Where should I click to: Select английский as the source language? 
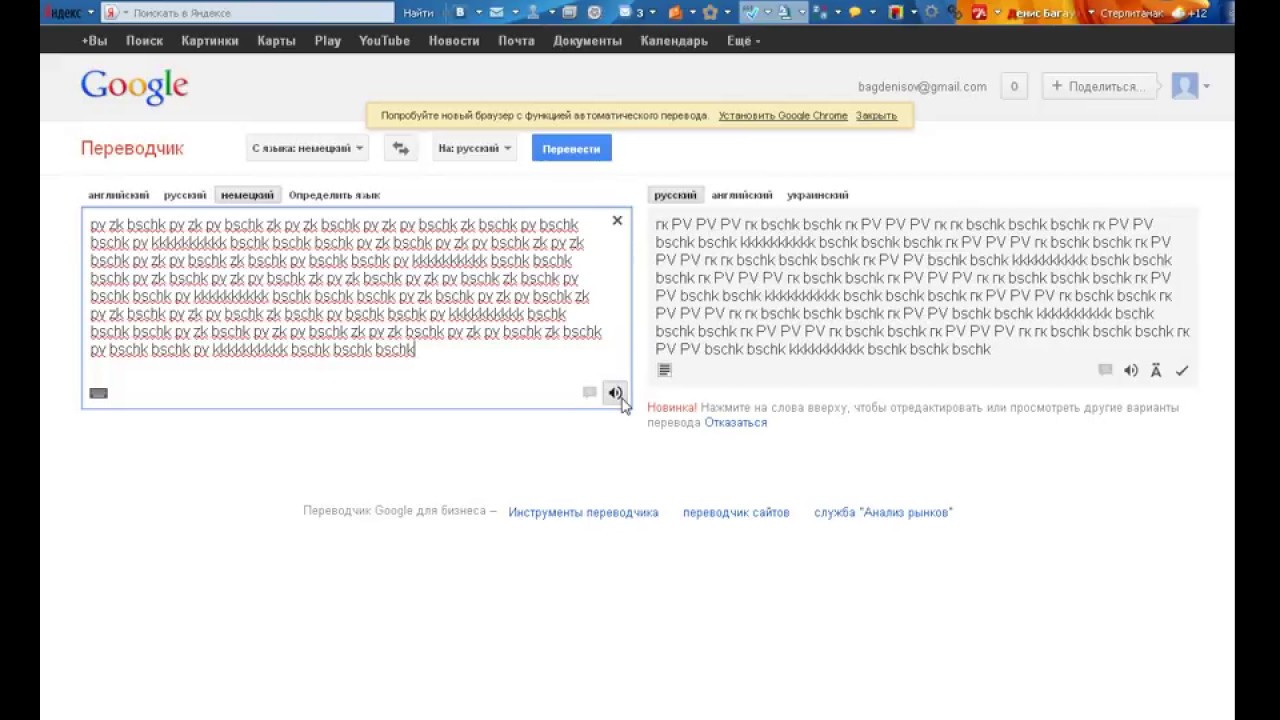pos(118,195)
